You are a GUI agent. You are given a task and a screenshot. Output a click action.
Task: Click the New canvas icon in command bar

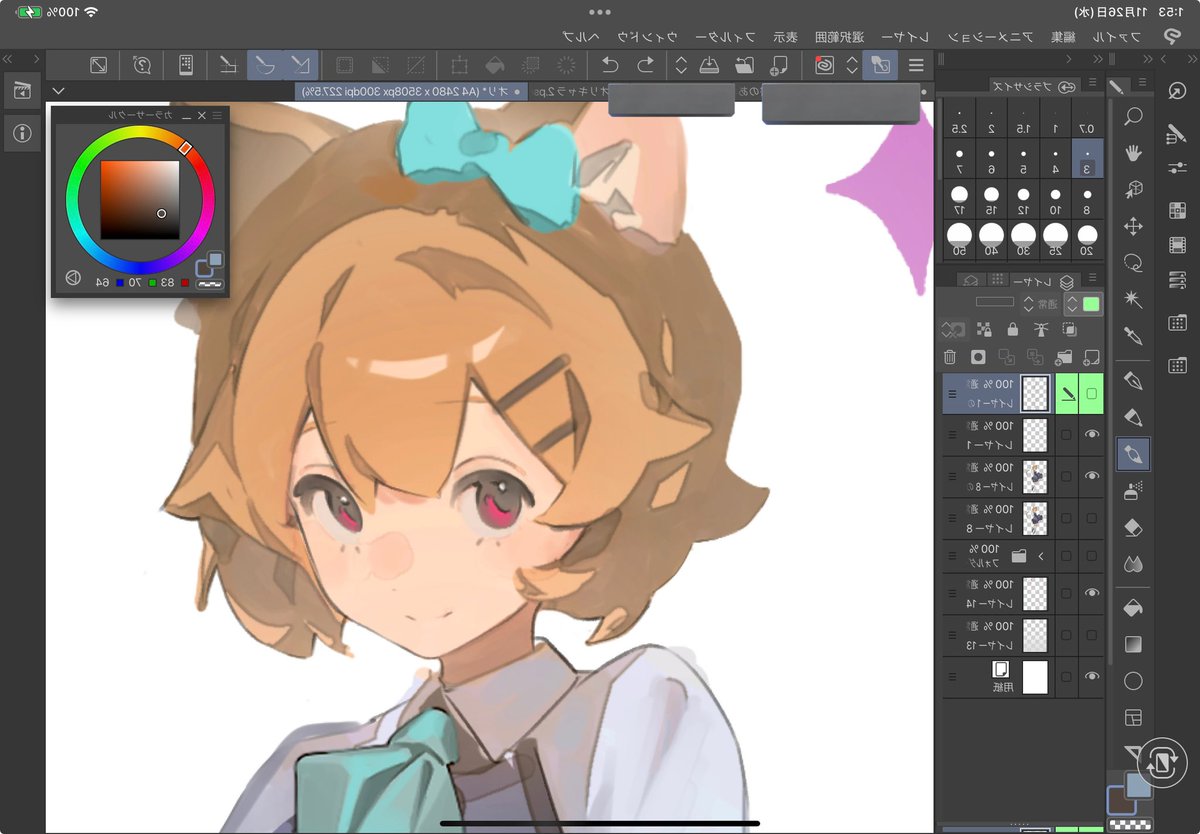click(x=779, y=66)
